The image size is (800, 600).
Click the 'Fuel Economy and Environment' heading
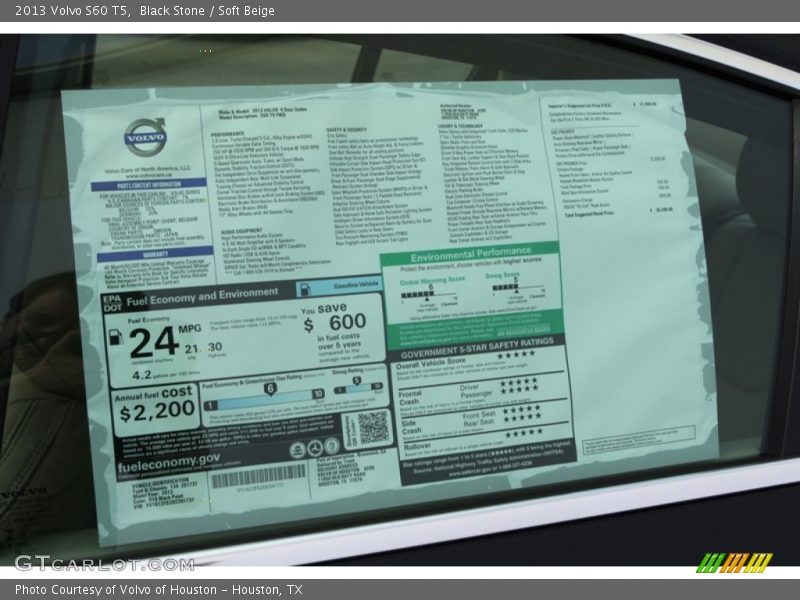203,296
